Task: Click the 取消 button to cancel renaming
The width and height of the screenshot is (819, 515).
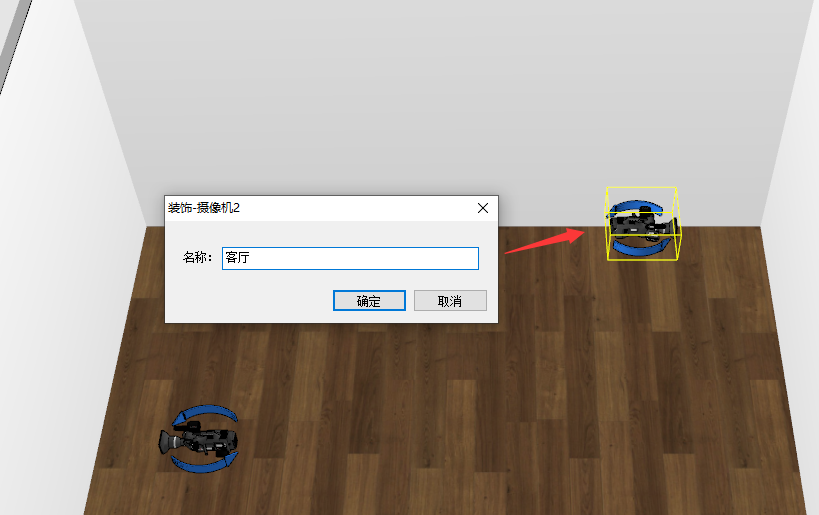Action: [450, 301]
